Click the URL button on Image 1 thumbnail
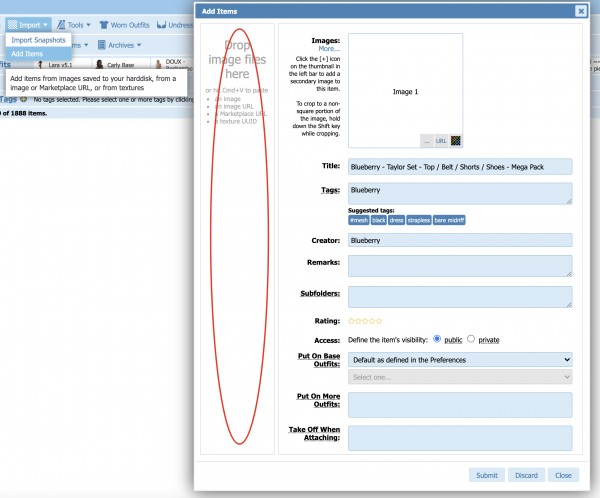 point(441,141)
